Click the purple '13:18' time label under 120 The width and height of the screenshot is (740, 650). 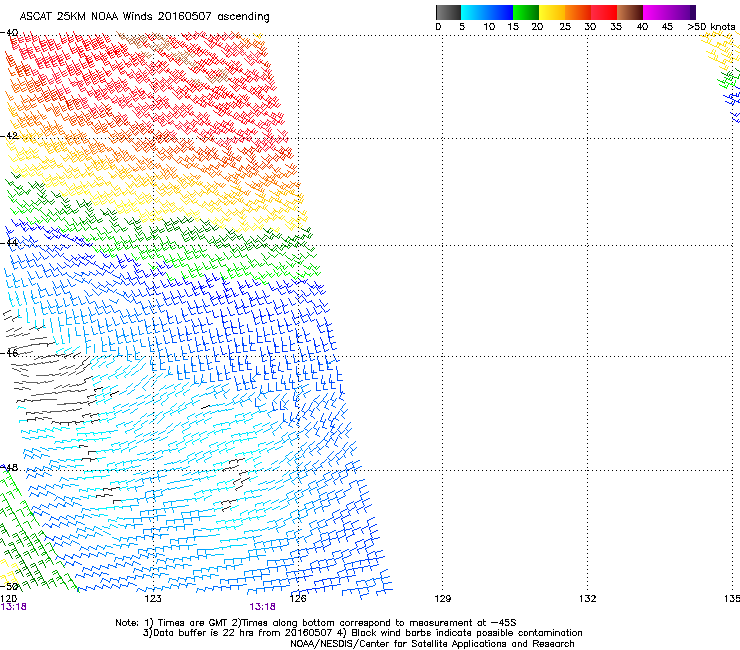click(x=14, y=607)
